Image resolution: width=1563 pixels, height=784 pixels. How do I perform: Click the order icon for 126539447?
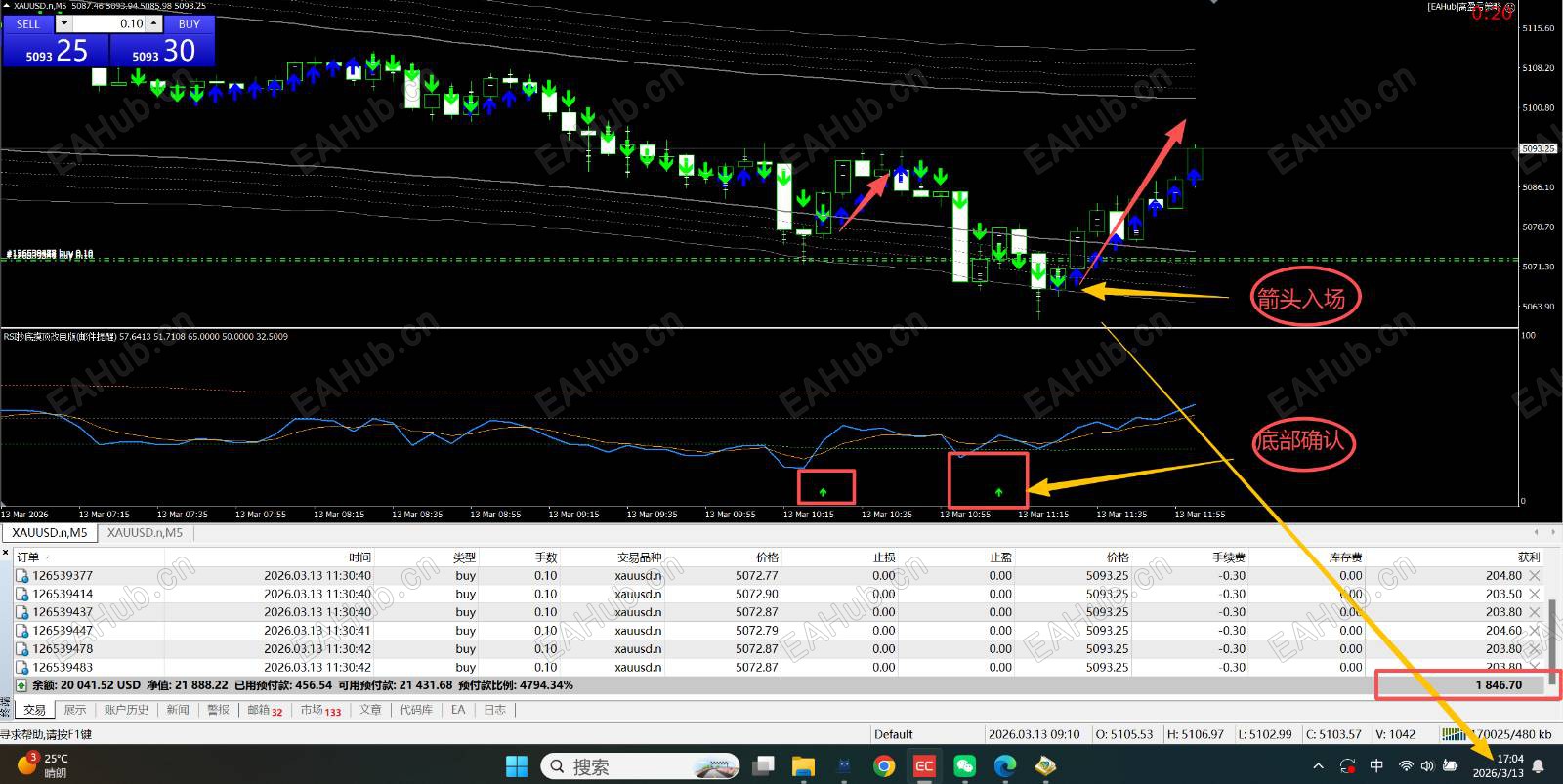[x=22, y=631]
